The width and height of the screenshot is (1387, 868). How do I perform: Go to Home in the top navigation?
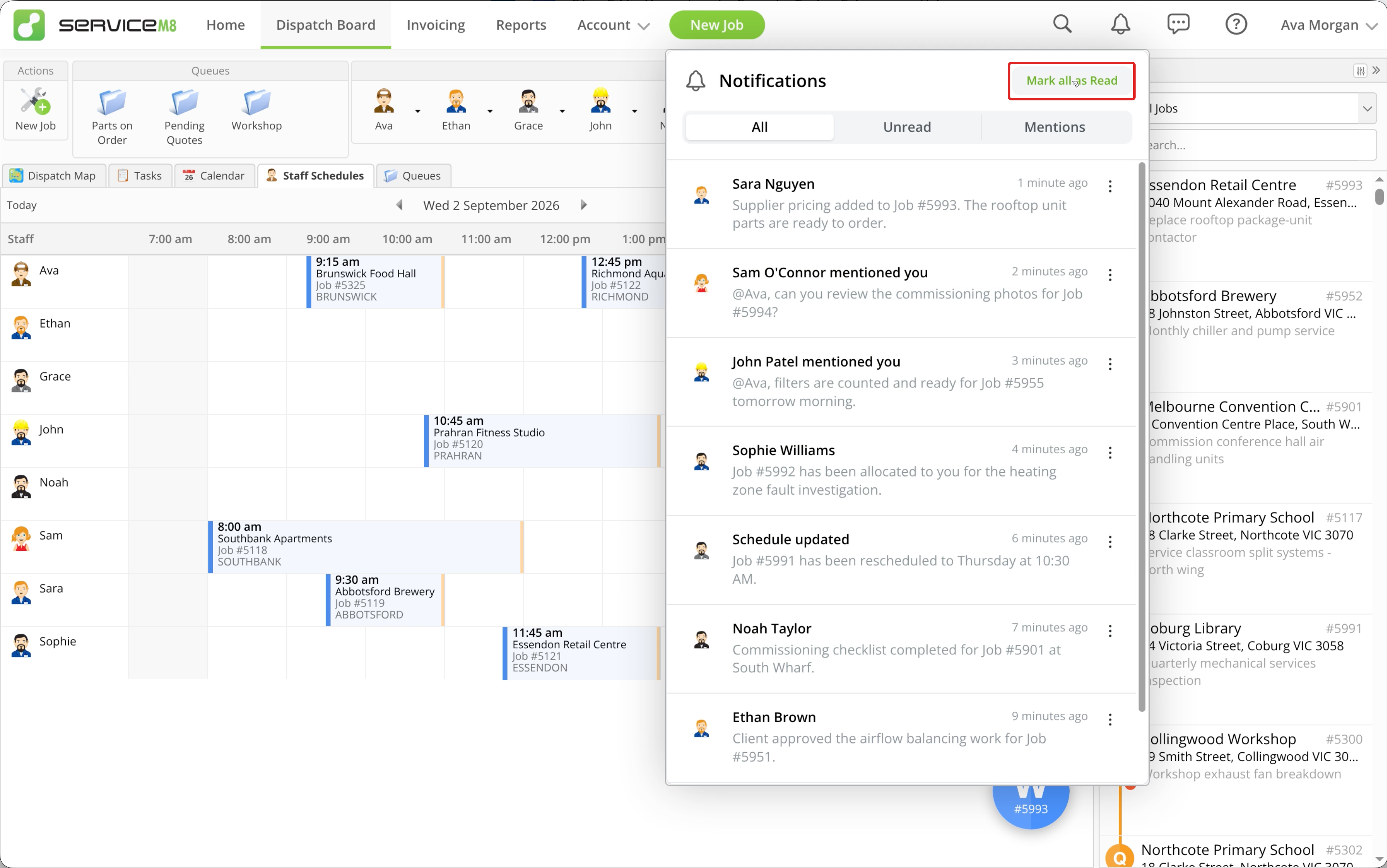(226, 24)
